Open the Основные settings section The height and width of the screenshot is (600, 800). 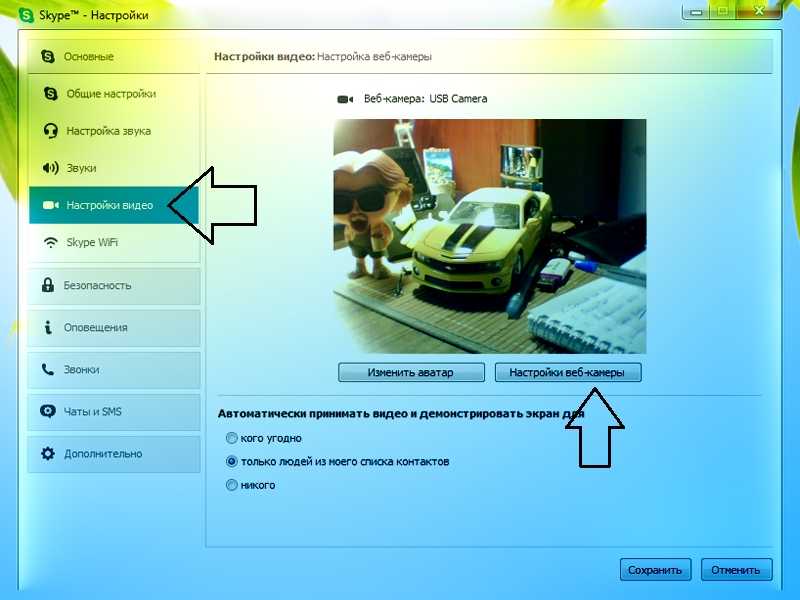114,56
